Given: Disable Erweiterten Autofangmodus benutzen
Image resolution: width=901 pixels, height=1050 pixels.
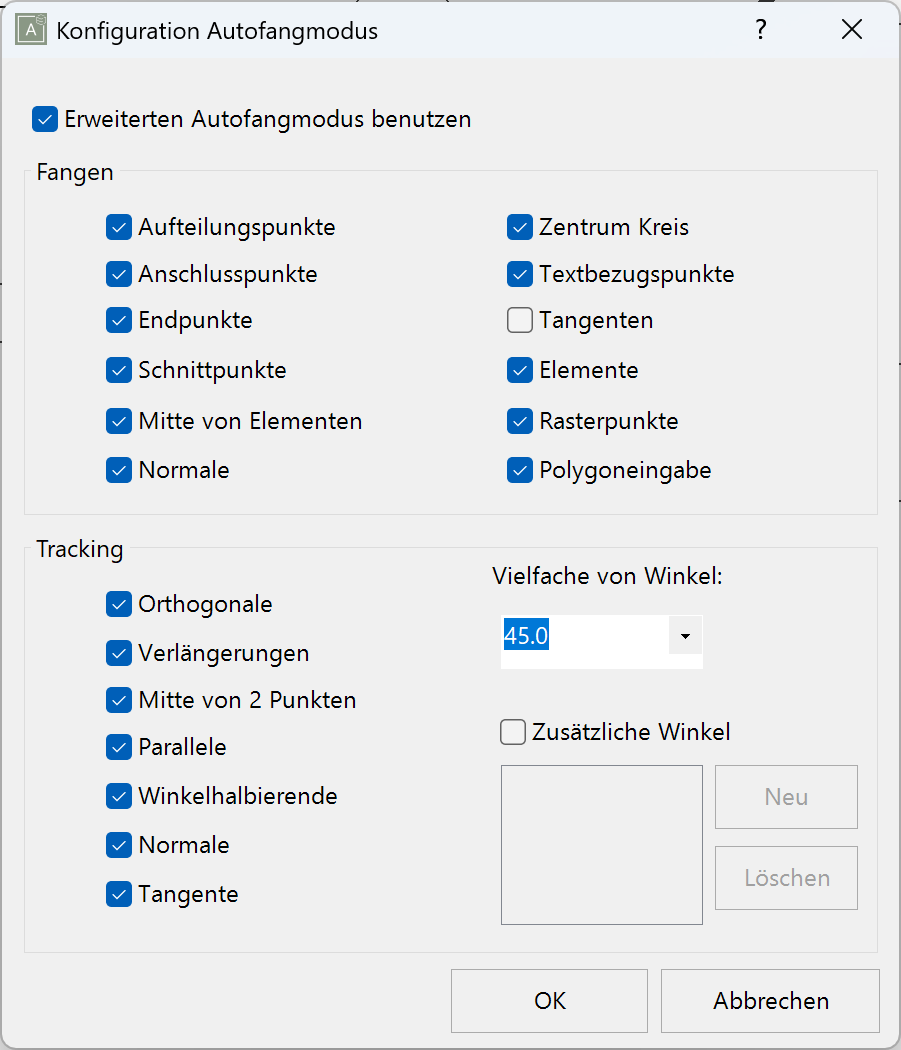Looking at the screenshot, I should (x=44, y=119).
